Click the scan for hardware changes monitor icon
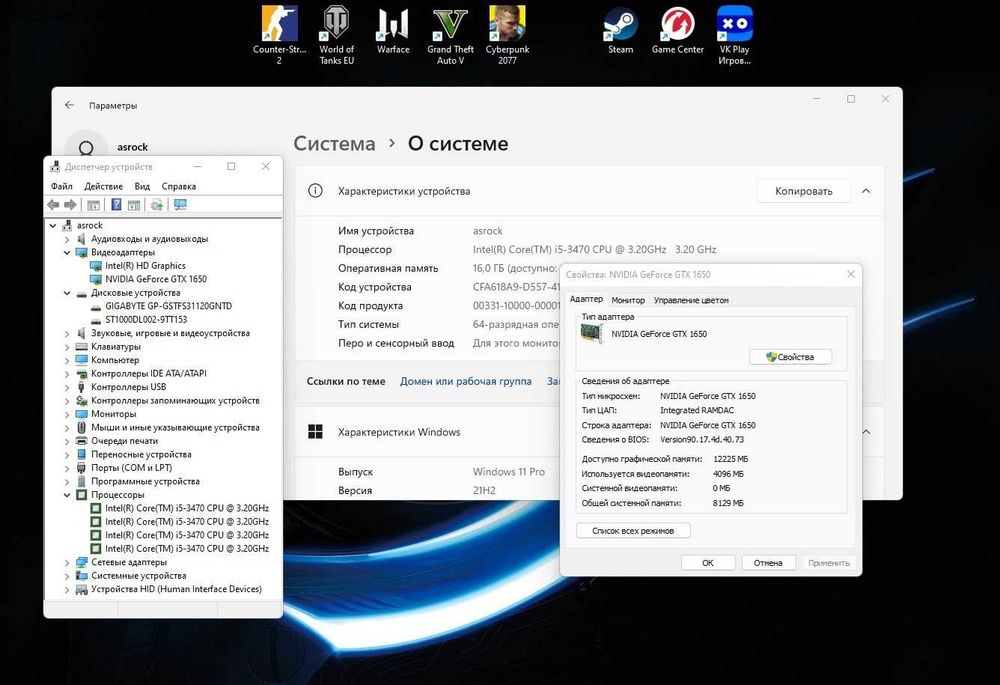The image size is (1000, 685). coord(180,205)
